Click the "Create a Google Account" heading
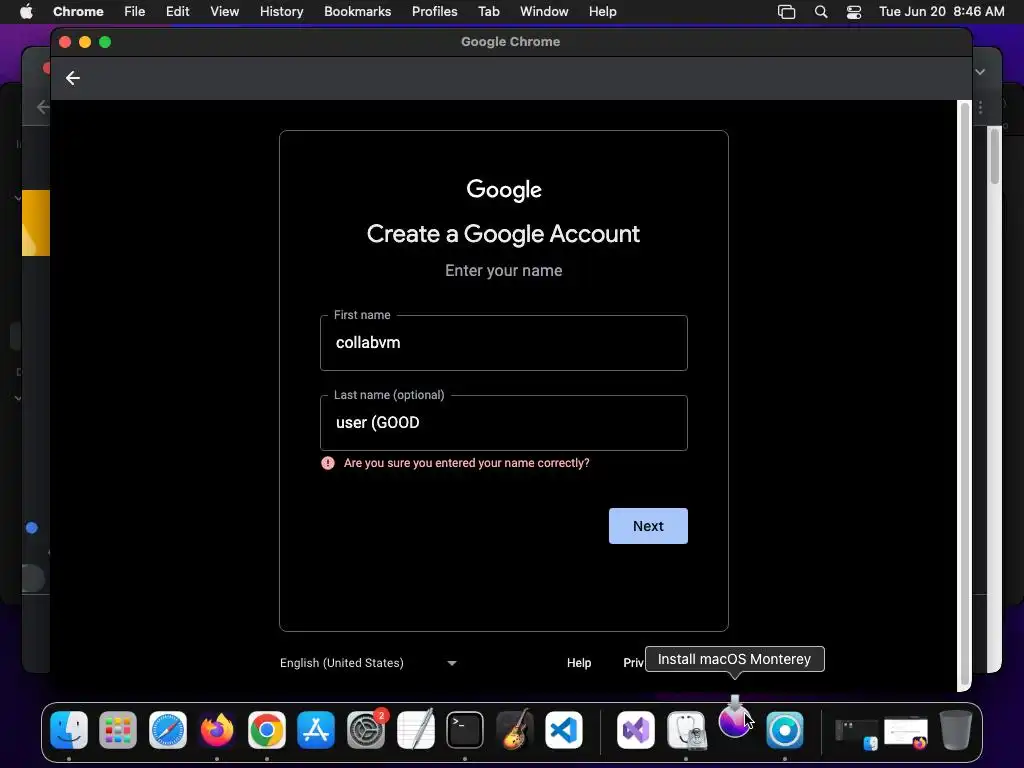The width and height of the screenshot is (1024, 768). [504, 234]
